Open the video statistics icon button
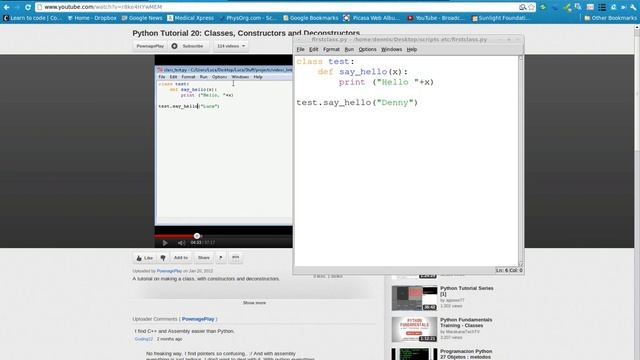The height and width of the screenshot is (360, 640). tap(236, 258)
